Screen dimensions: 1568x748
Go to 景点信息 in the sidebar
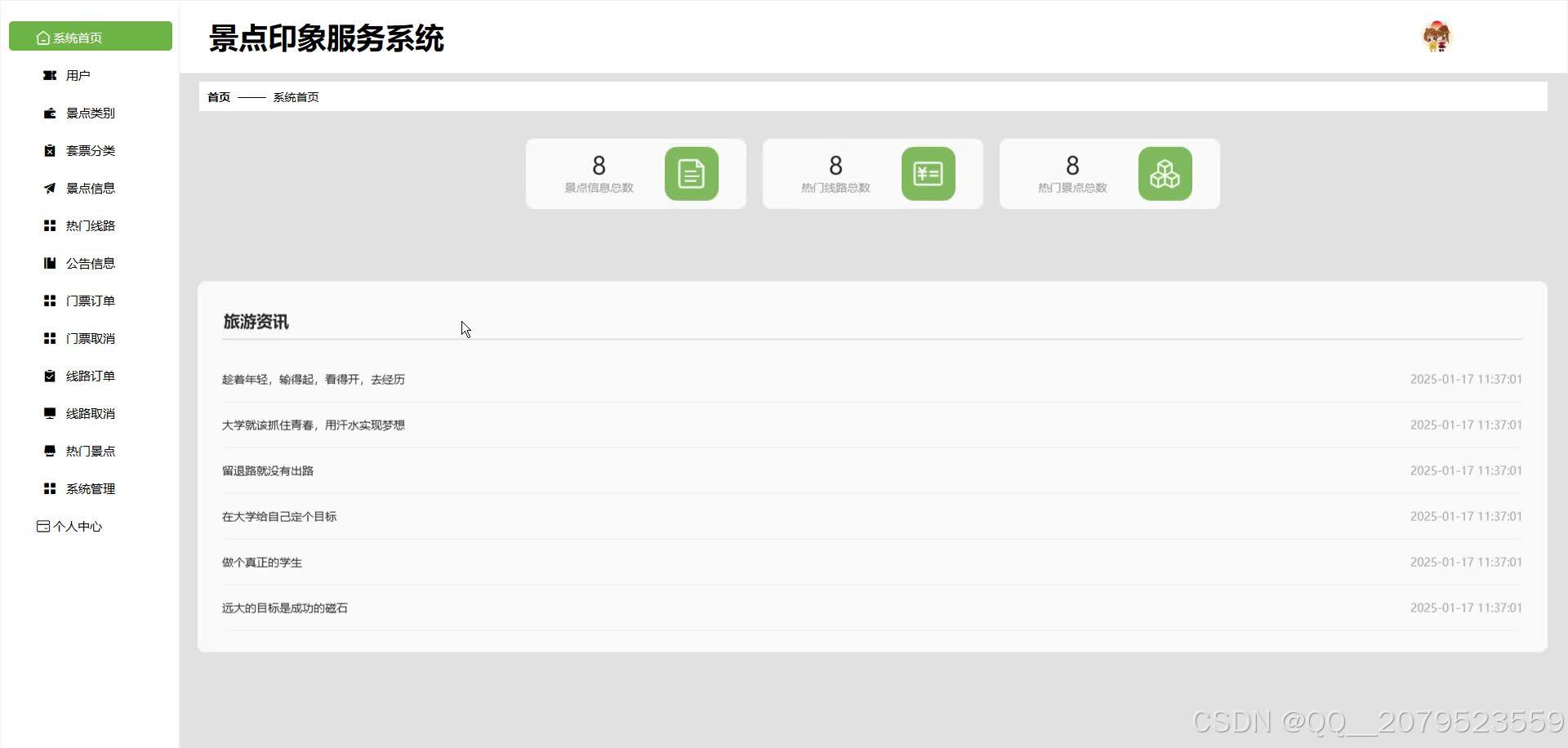coord(91,188)
